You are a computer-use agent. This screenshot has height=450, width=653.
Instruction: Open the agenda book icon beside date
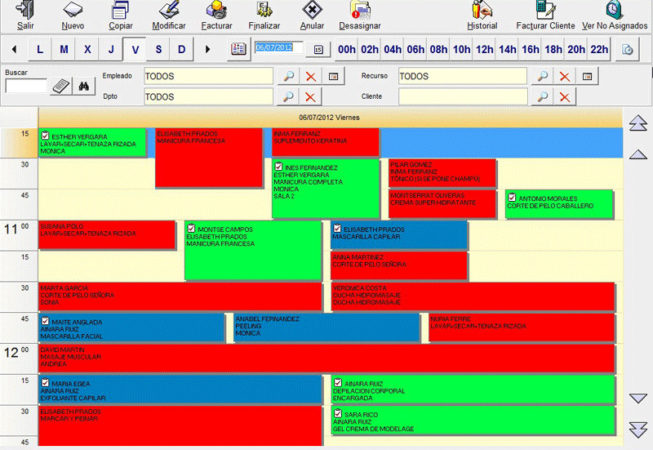coord(239,49)
